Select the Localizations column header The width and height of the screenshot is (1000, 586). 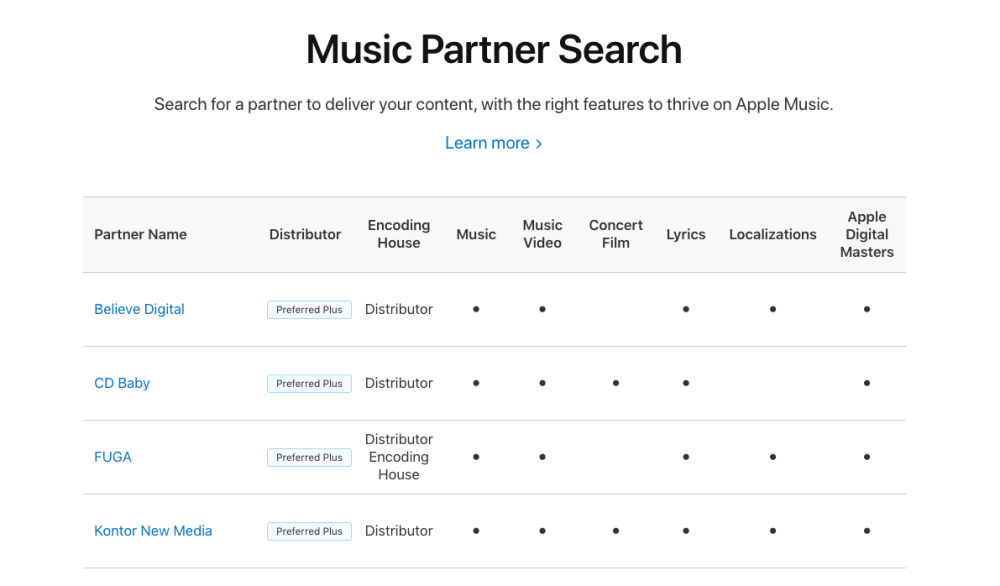coord(772,234)
